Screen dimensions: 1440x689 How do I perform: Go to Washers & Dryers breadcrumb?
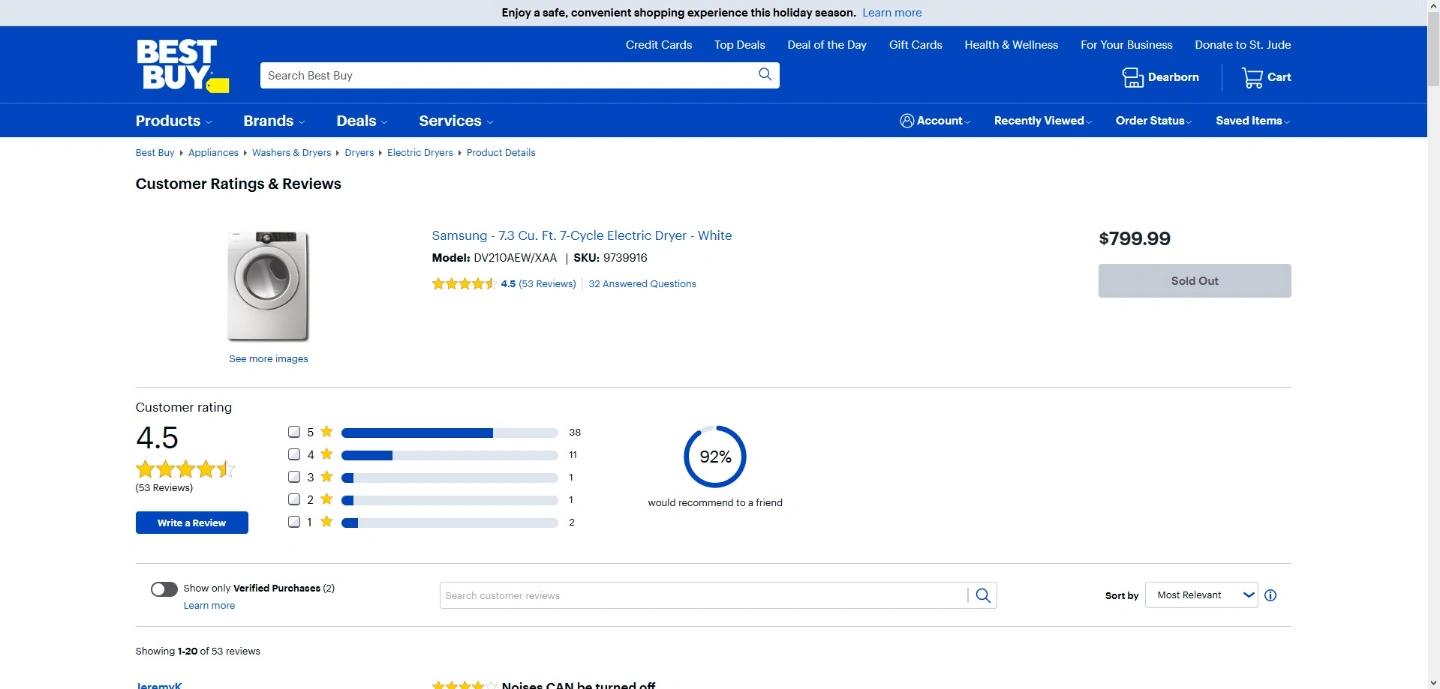291,153
